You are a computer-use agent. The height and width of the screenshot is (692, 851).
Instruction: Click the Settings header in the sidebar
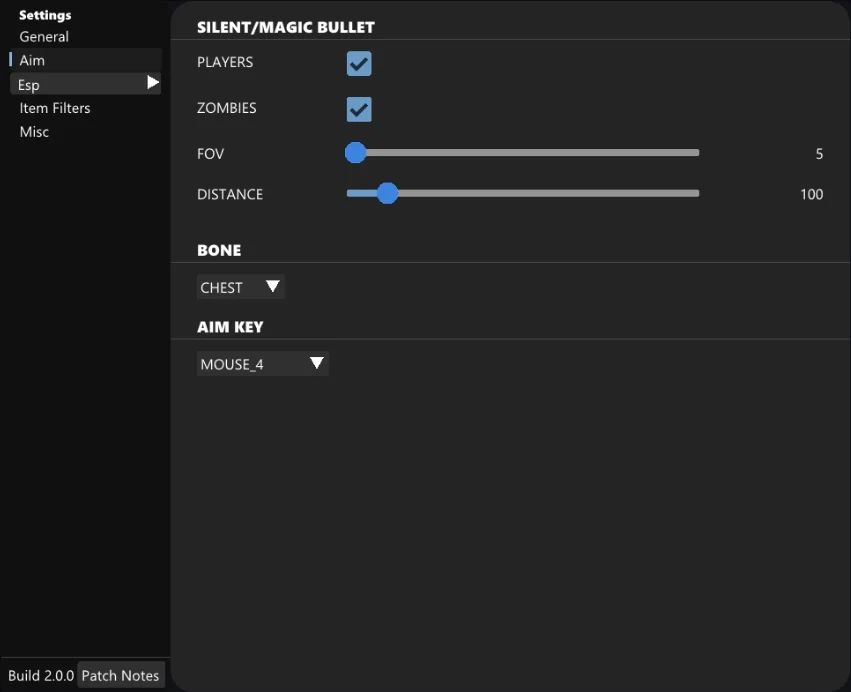coord(45,15)
